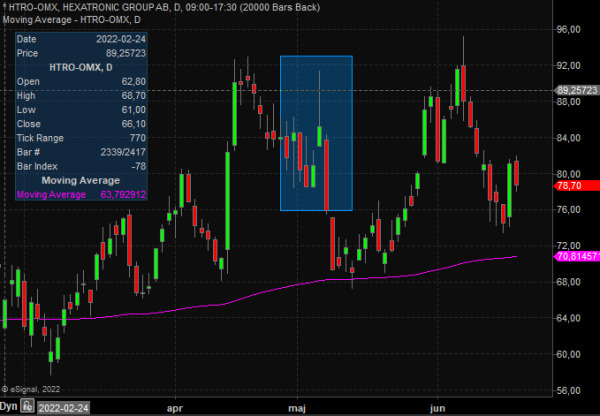
Task: Click the red 78,70 last price tag
Action: click(x=577, y=186)
